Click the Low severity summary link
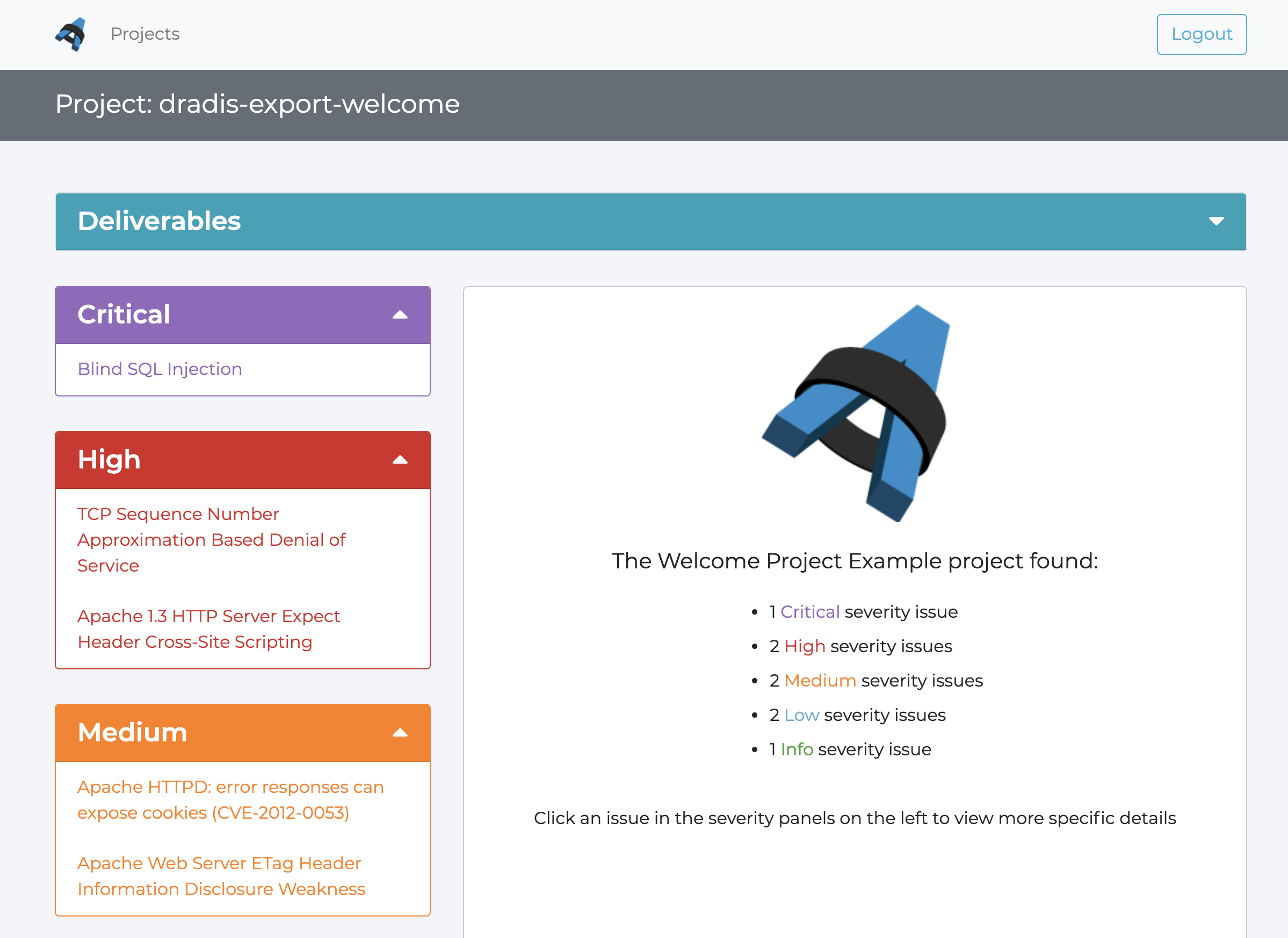The width and height of the screenshot is (1288, 938). (x=801, y=715)
